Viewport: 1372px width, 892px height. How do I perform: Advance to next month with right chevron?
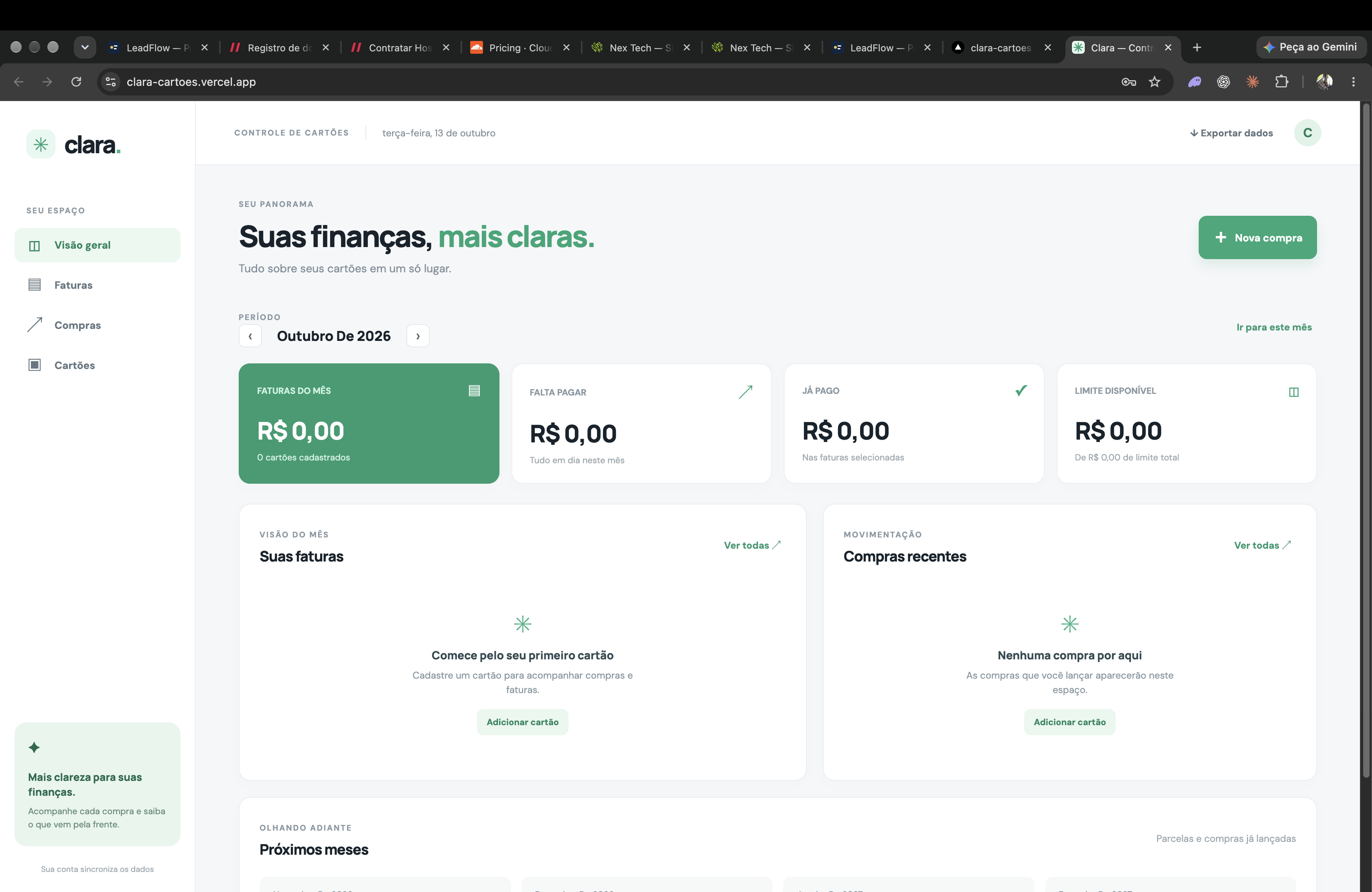418,336
